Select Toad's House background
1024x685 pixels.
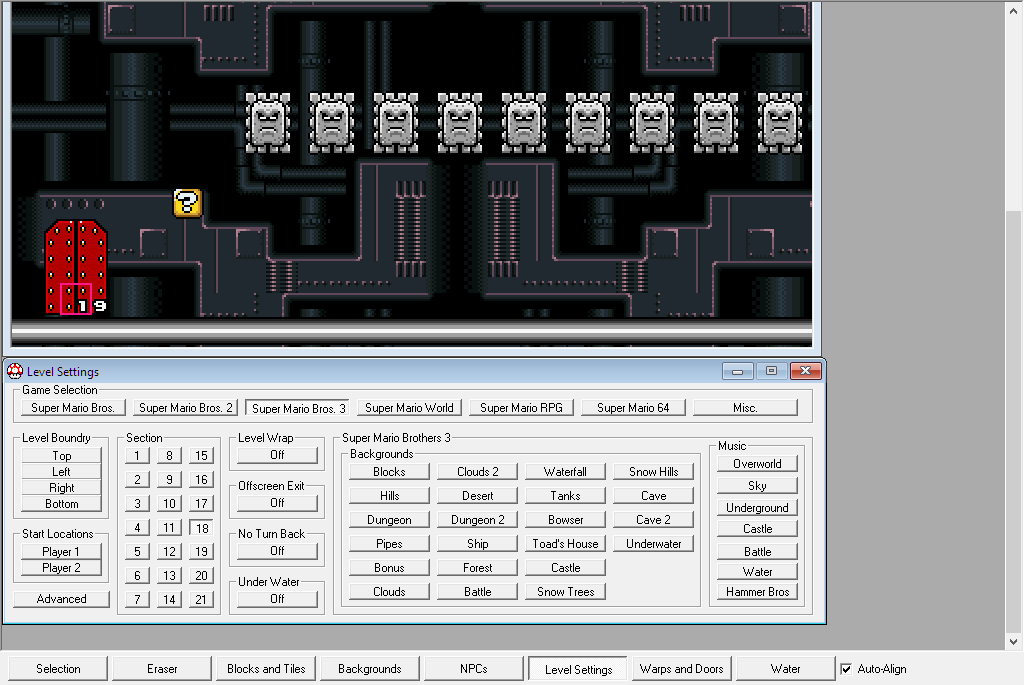pos(566,544)
